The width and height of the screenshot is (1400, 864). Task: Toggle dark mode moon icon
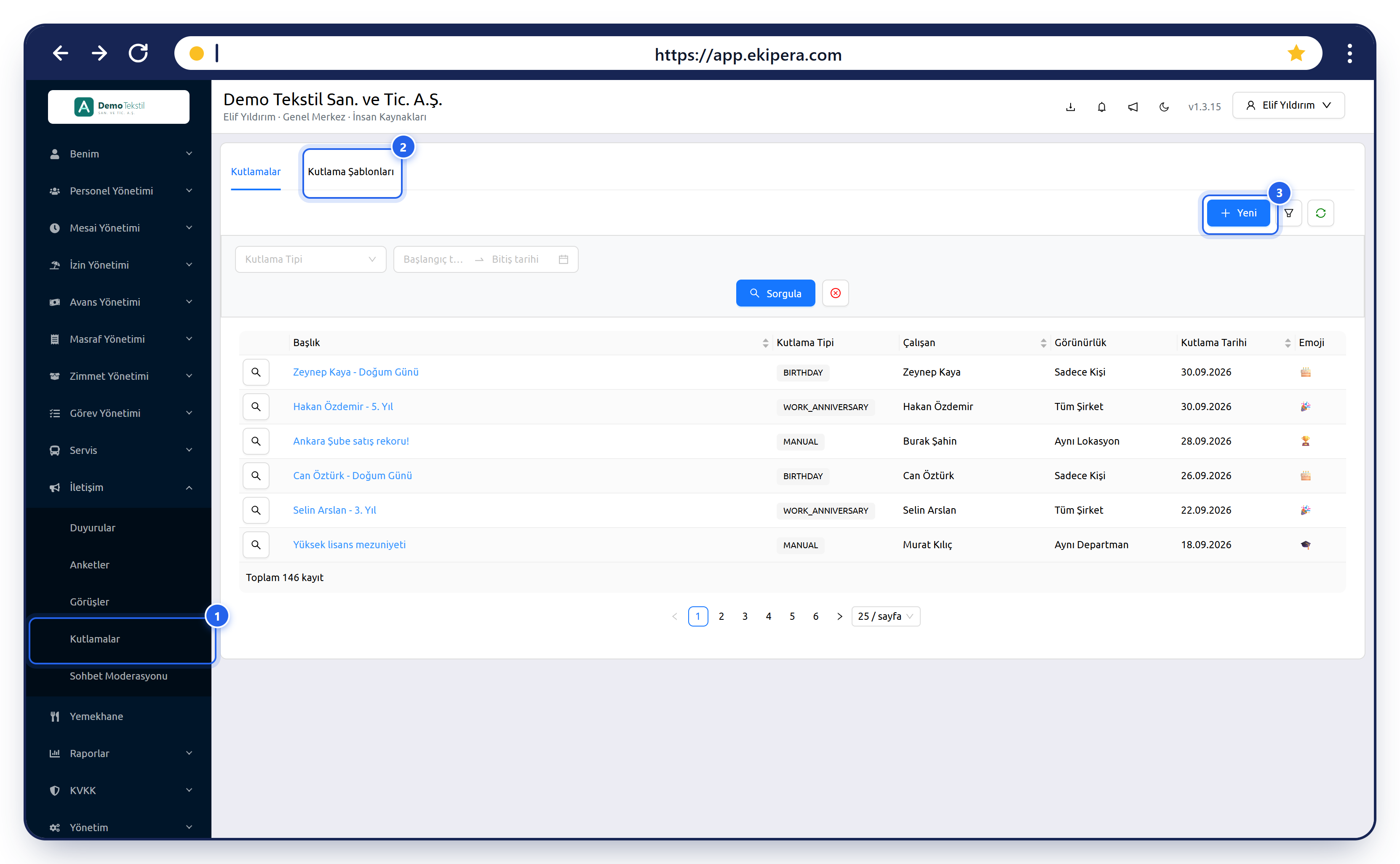(x=1163, y=106)
